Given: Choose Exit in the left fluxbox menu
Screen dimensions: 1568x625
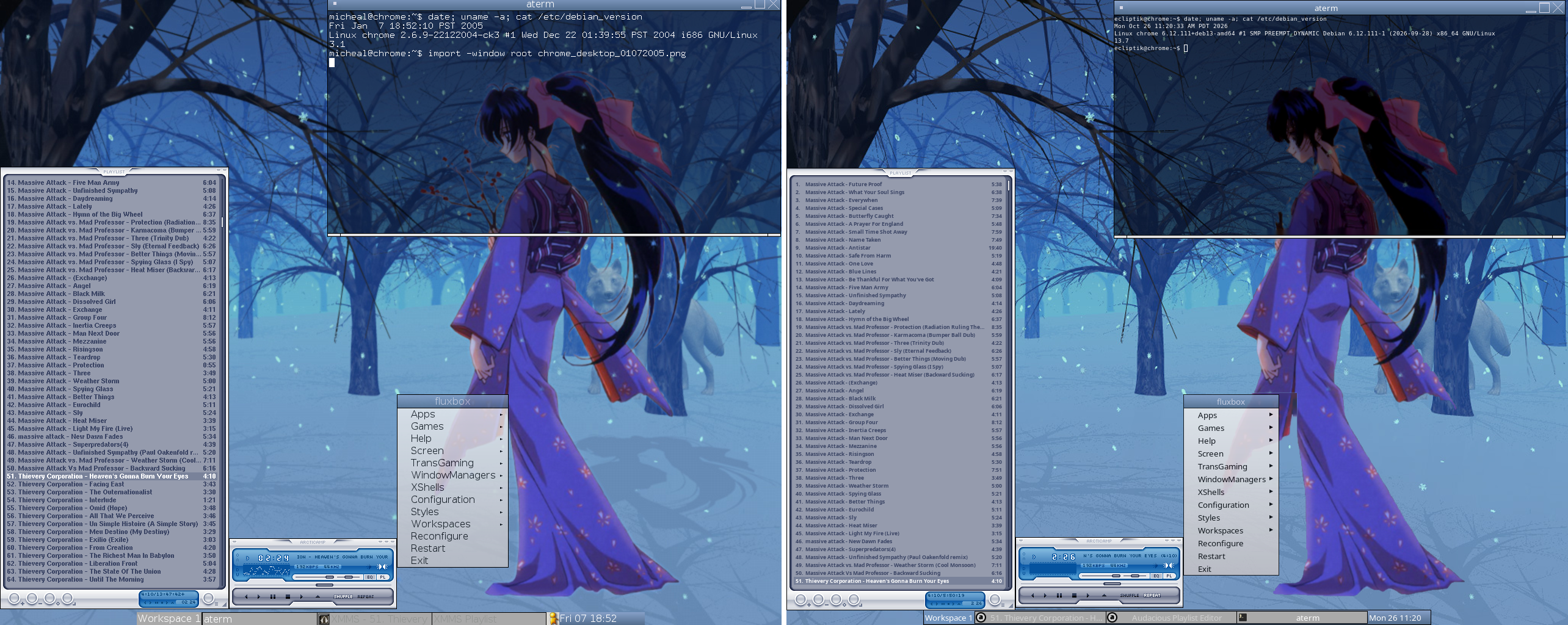Looking at the screenshot, I should pos(452,560).
